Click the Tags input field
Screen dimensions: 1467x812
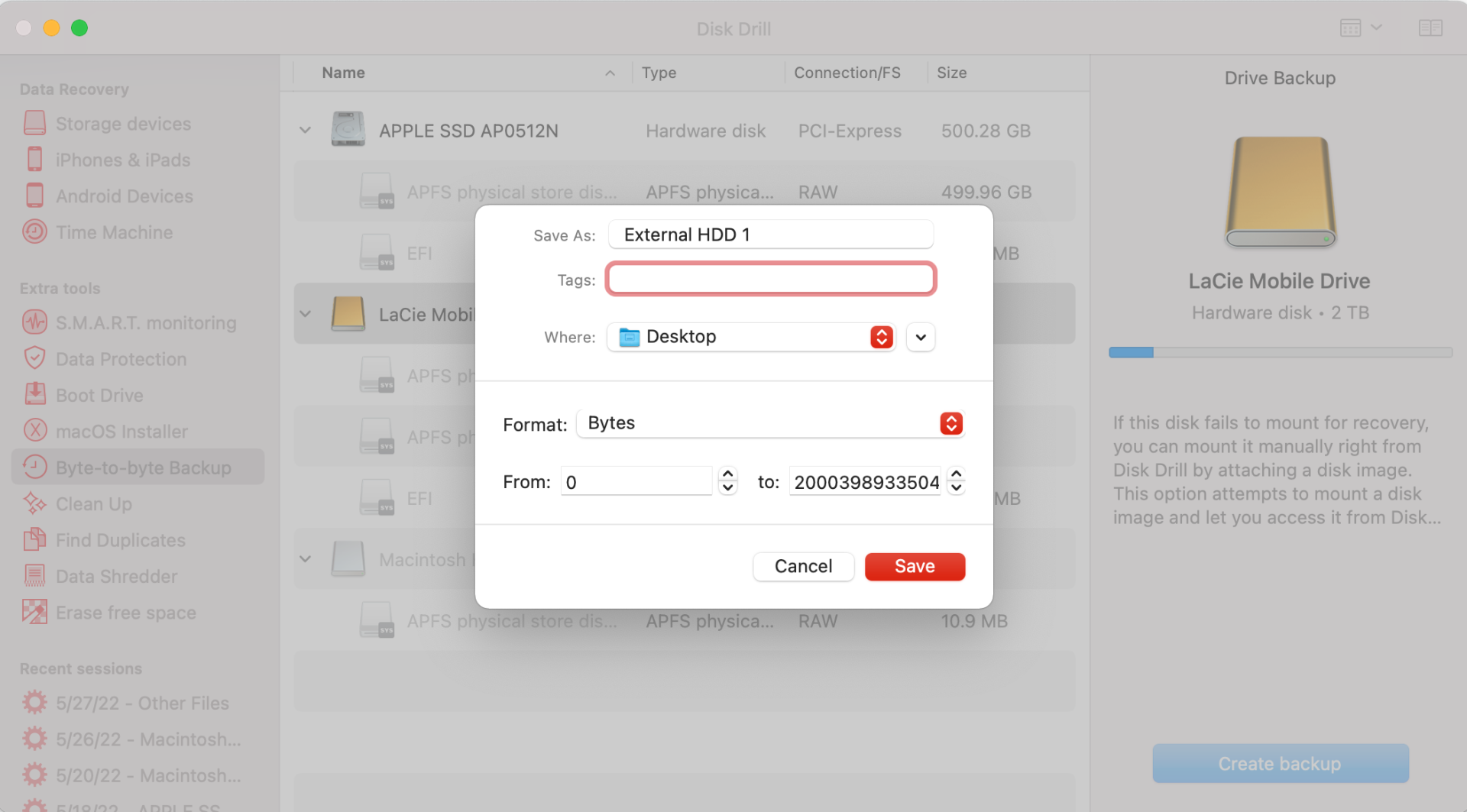coord(771,279)
